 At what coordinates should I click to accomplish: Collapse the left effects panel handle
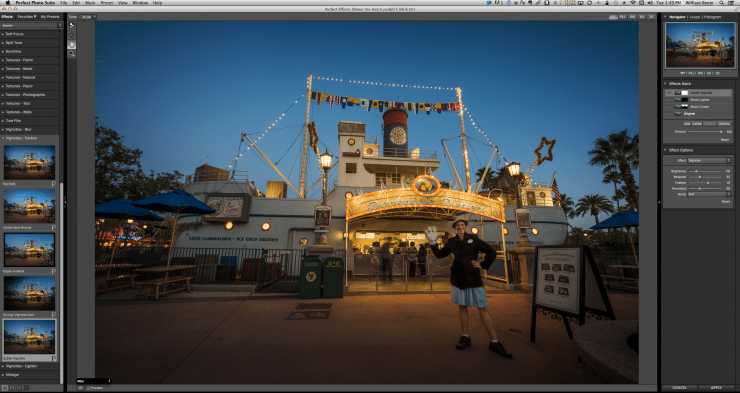[65, 202]
